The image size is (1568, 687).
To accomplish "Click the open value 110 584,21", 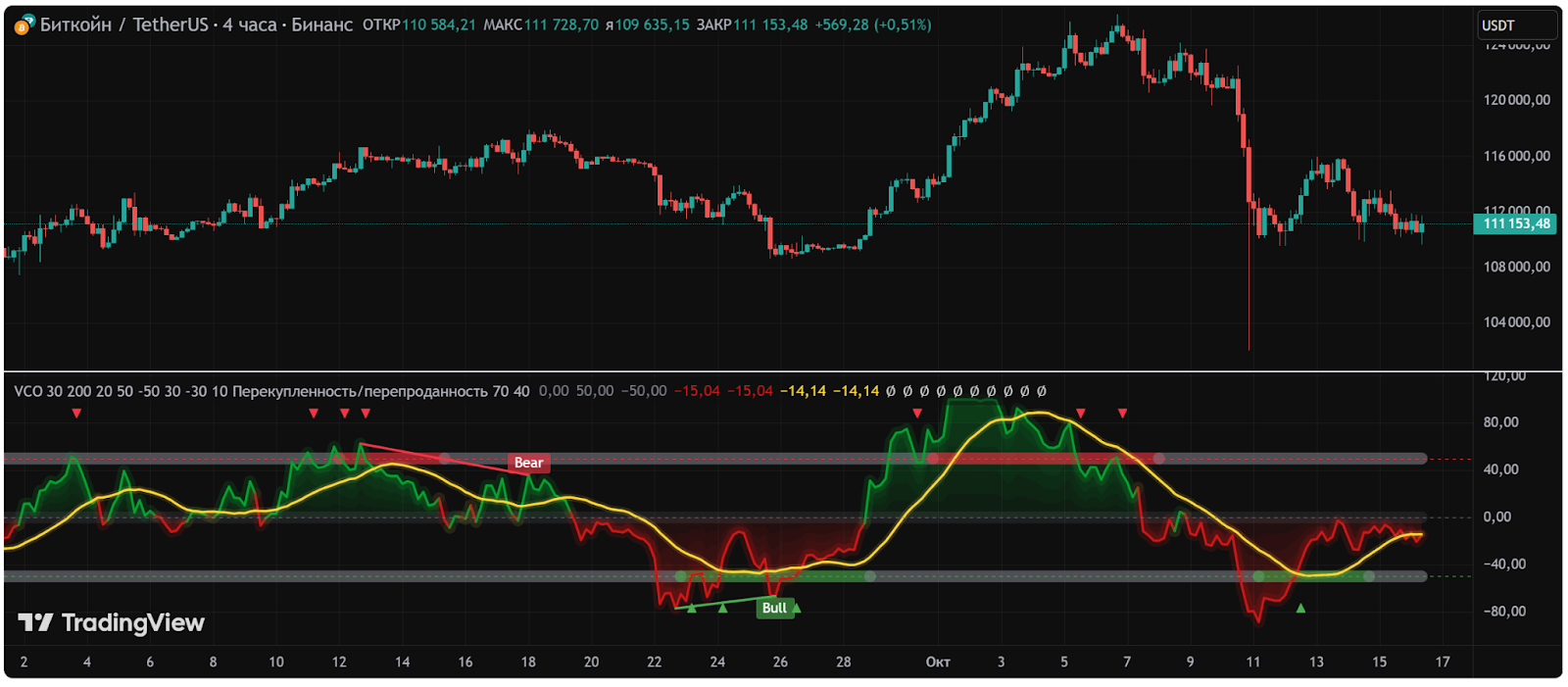I will (438, 25).
